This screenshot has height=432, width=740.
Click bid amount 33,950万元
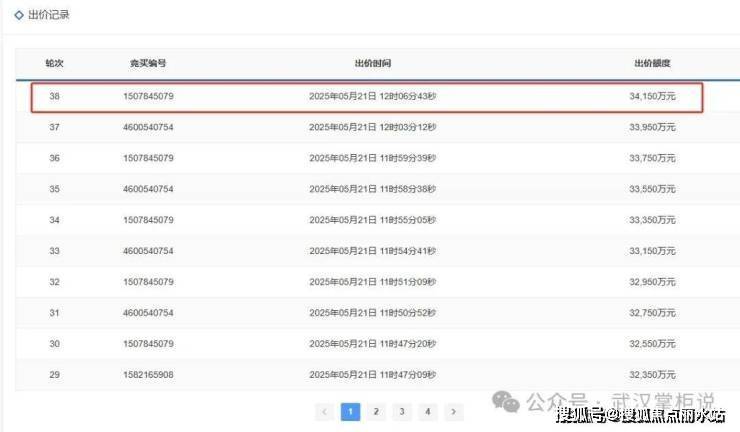(x=652, y=127)
